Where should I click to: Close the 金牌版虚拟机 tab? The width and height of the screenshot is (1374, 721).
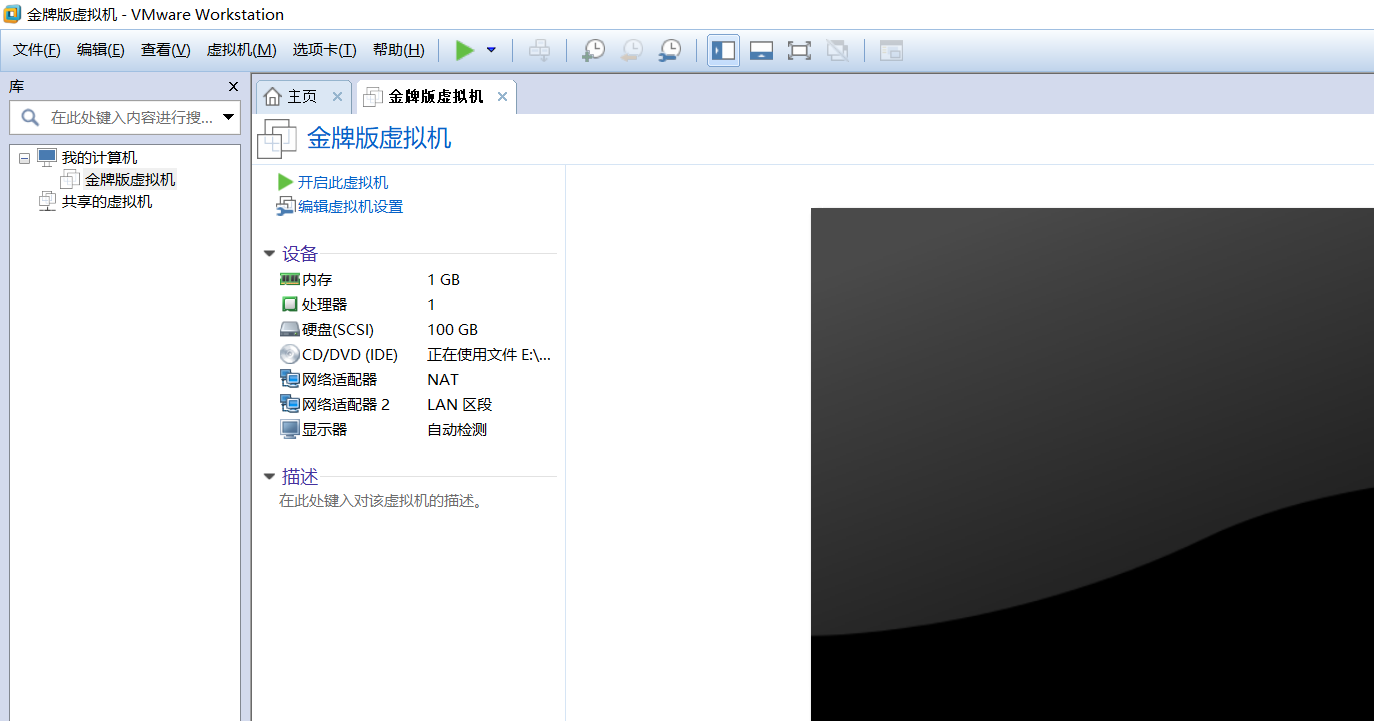click(502, 97)
